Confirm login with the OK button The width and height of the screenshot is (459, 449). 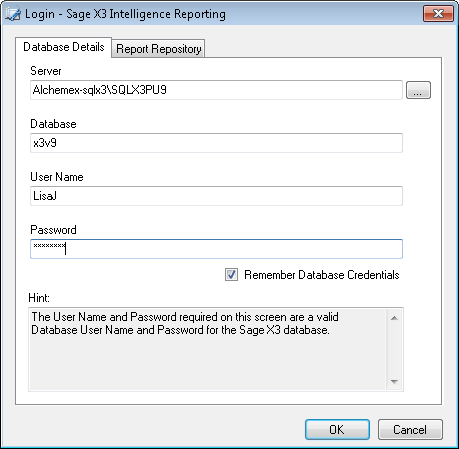pos(337,430)
